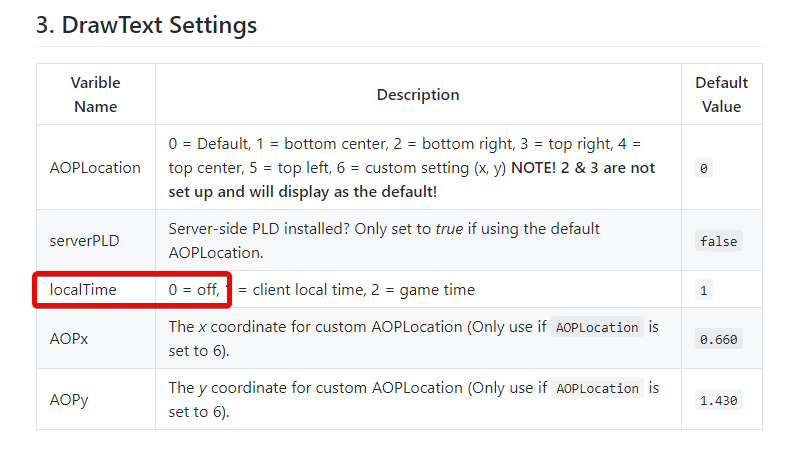Click the default value code '0' for AOPLocation

point(703,168)
